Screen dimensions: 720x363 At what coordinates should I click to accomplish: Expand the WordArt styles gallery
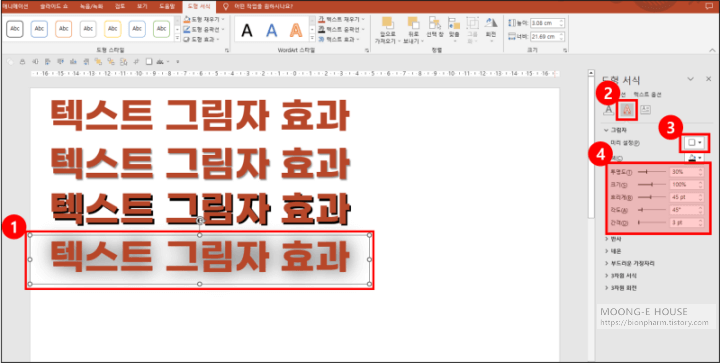(x=313, y=40)
